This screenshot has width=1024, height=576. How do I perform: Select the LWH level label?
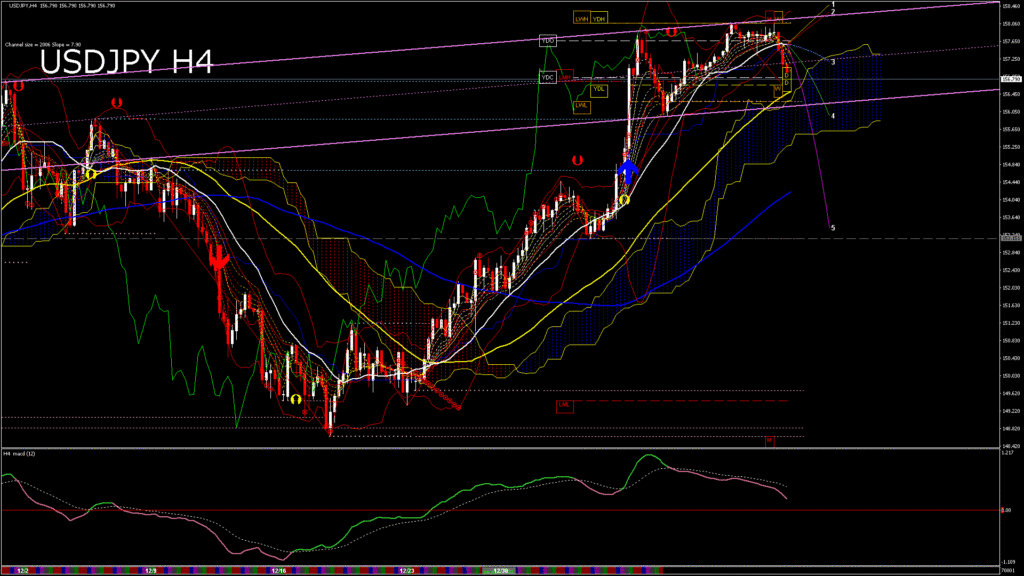point(581,18)
